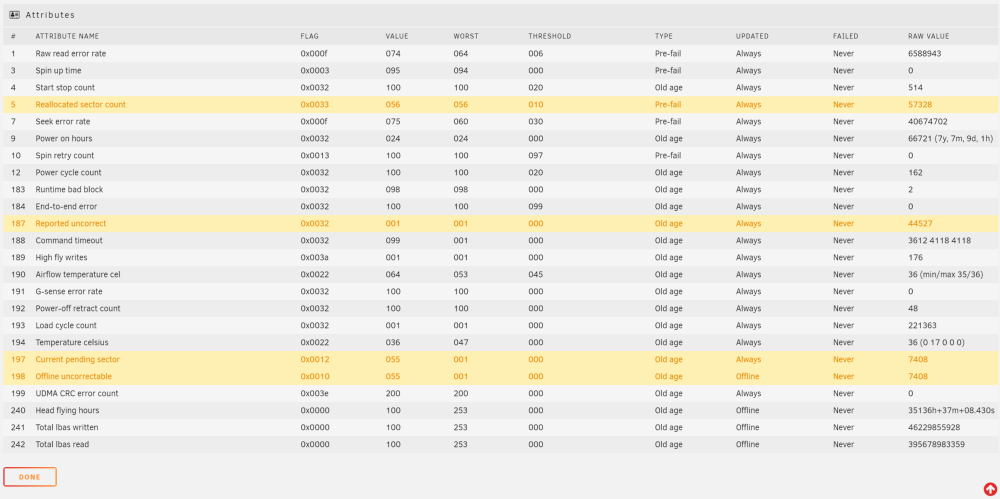This screenshot has width=1000, height=499.
Task: Click flag 0x003e value
Action: (x=314, y=393)
